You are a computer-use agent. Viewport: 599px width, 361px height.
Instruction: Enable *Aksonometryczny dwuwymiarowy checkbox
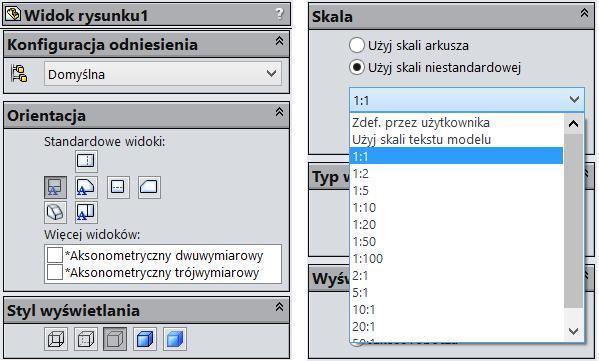[x=55, y=255]
